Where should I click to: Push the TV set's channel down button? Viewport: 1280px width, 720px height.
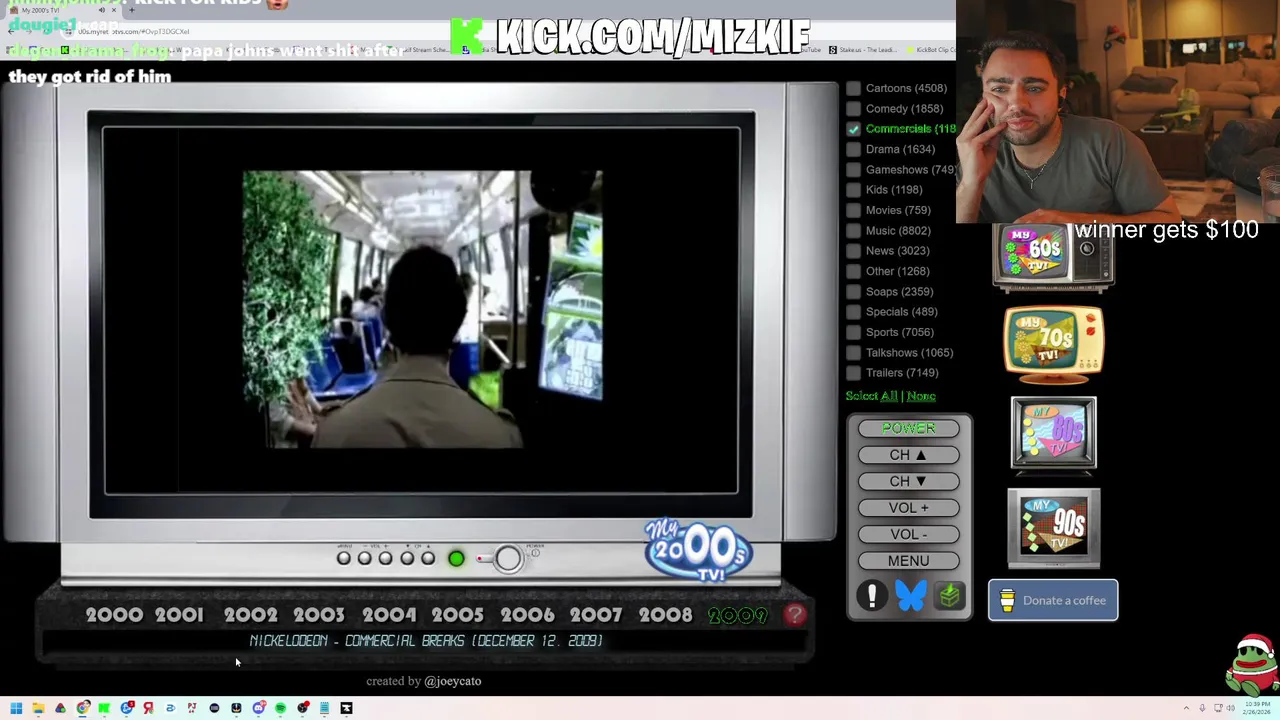(407, 558)
